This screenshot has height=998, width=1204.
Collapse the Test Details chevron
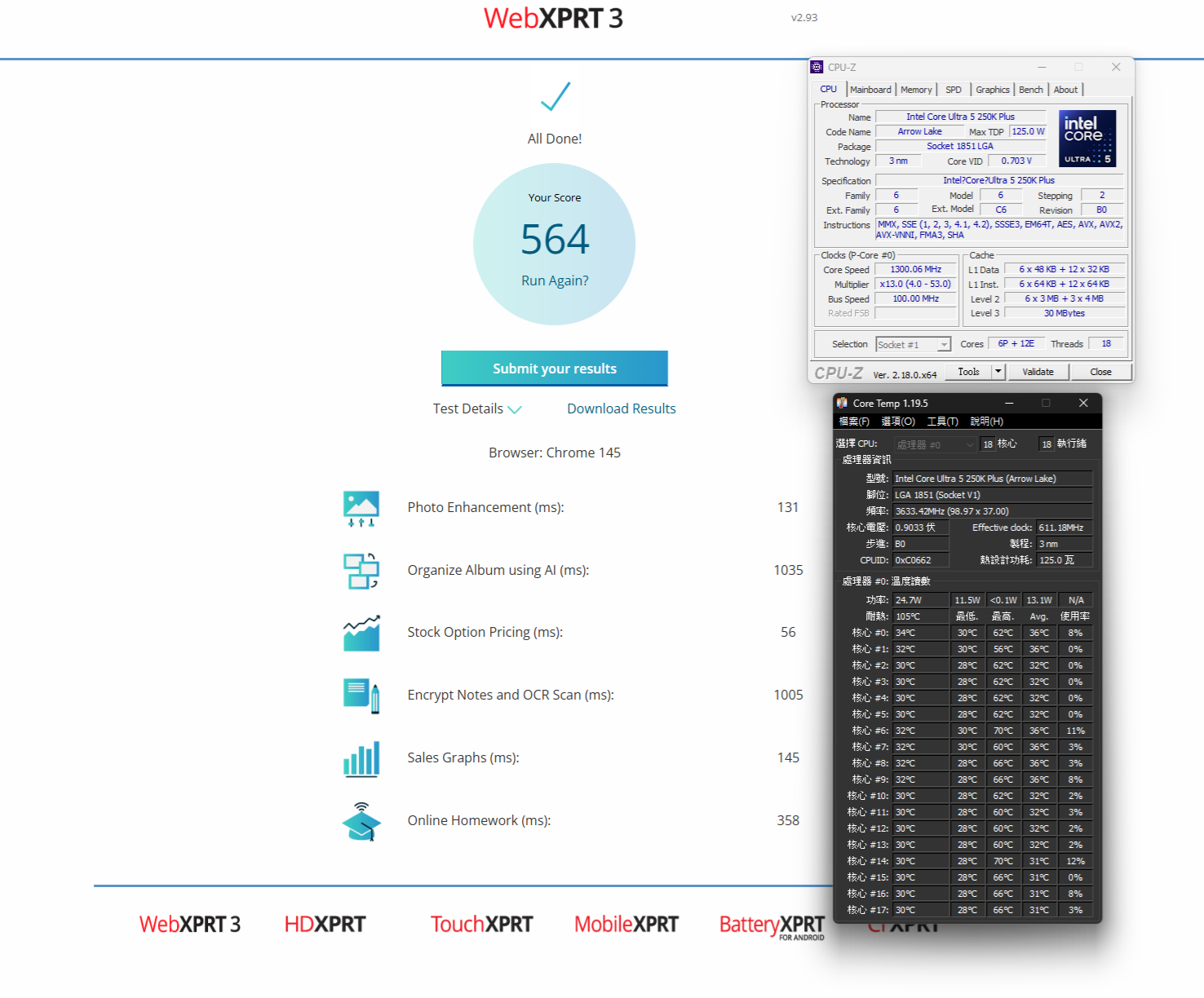[515, 409]
